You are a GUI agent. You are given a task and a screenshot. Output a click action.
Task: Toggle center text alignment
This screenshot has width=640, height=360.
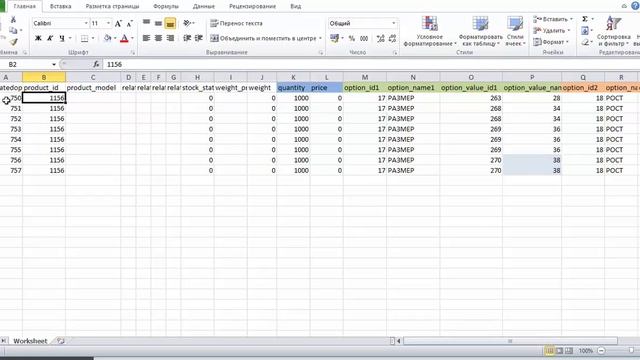tap(158, 38)
